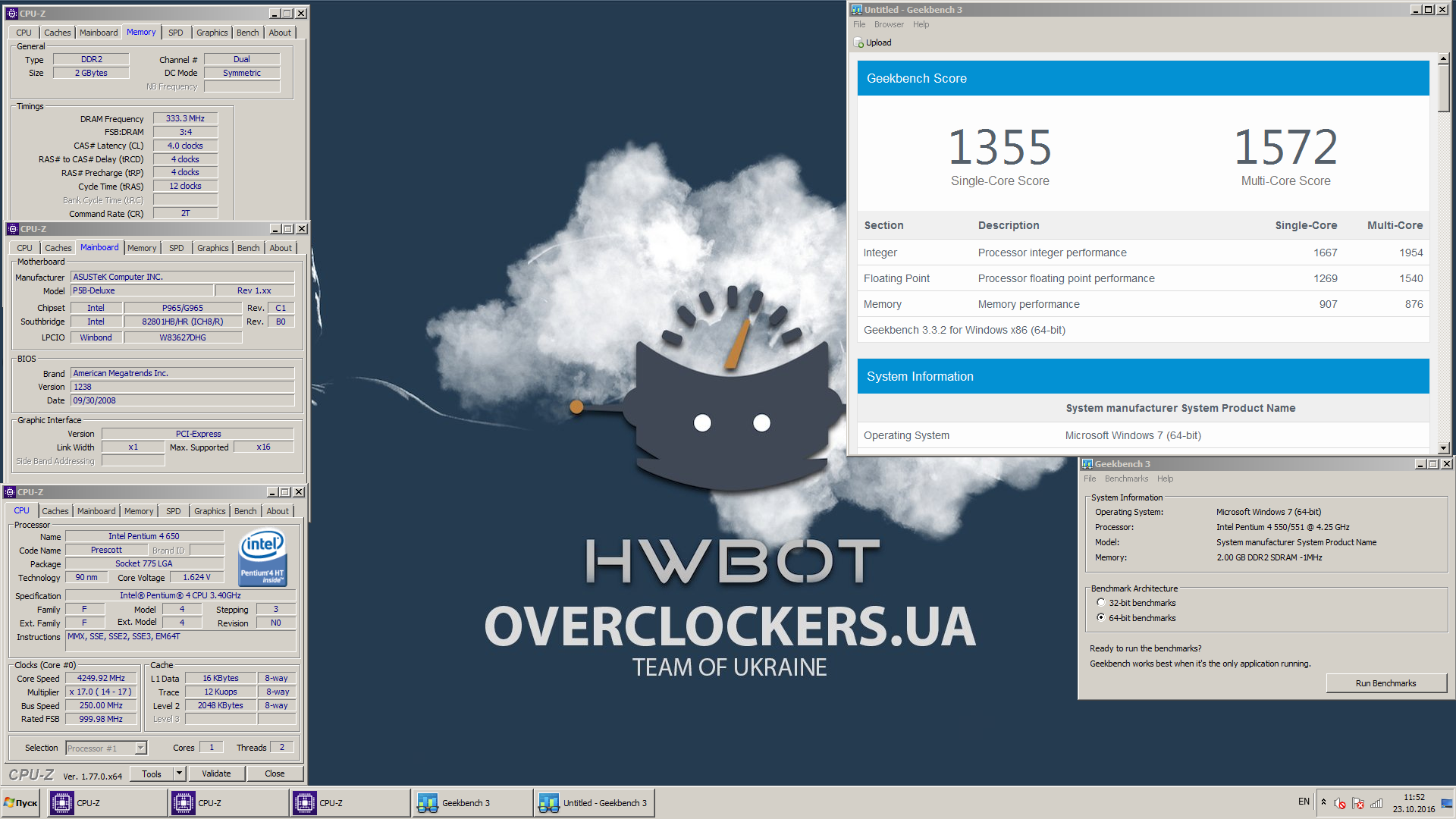1456x819 pixels.
Task: Select CPU tab in top CPU-Z window
Action: [24, 33]
